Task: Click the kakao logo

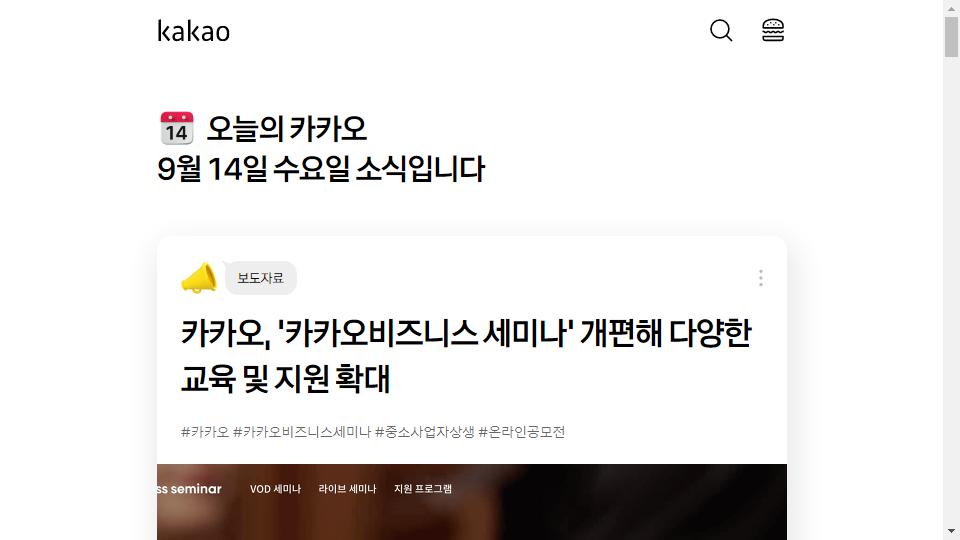Action: tap(193, 31)
